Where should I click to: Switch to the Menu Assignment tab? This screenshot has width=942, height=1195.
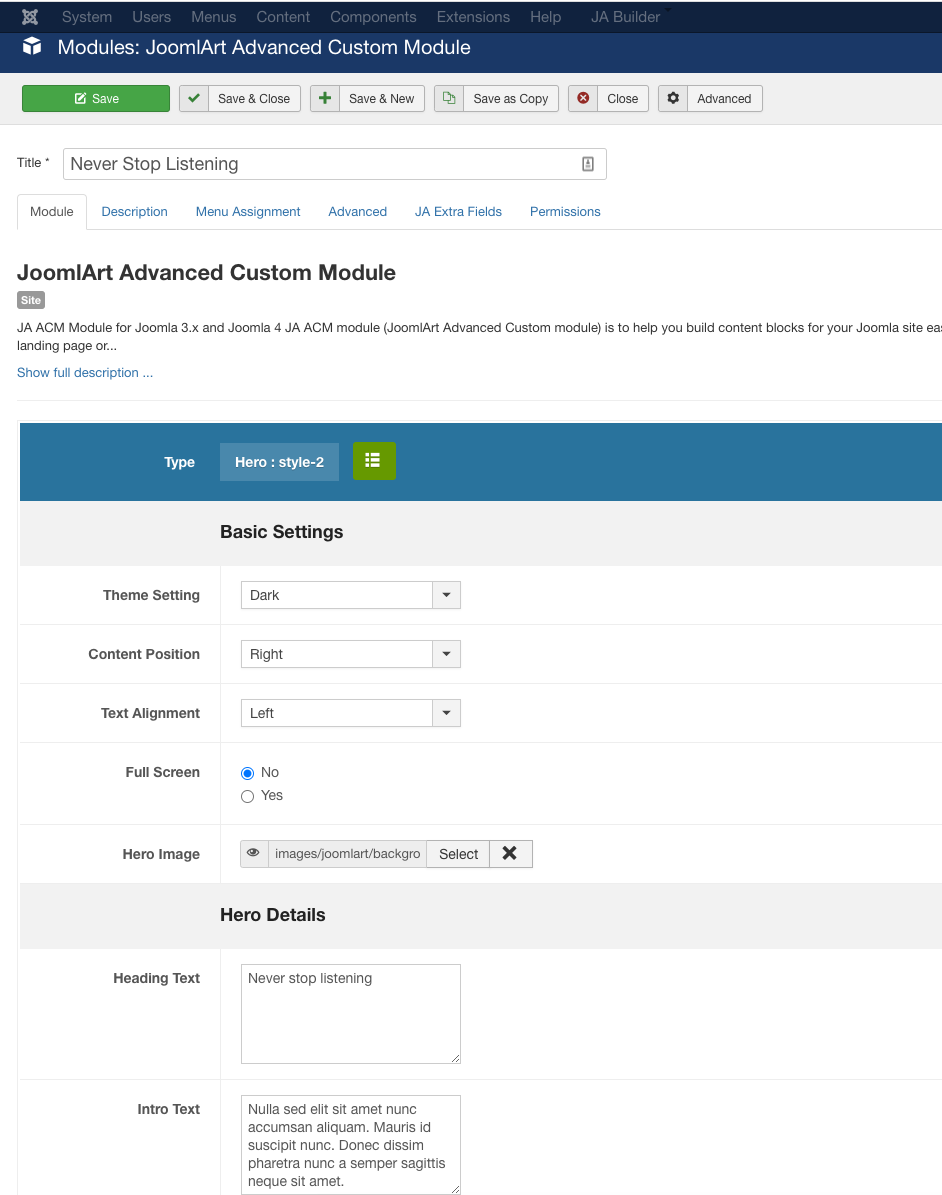tap(248, 212)
